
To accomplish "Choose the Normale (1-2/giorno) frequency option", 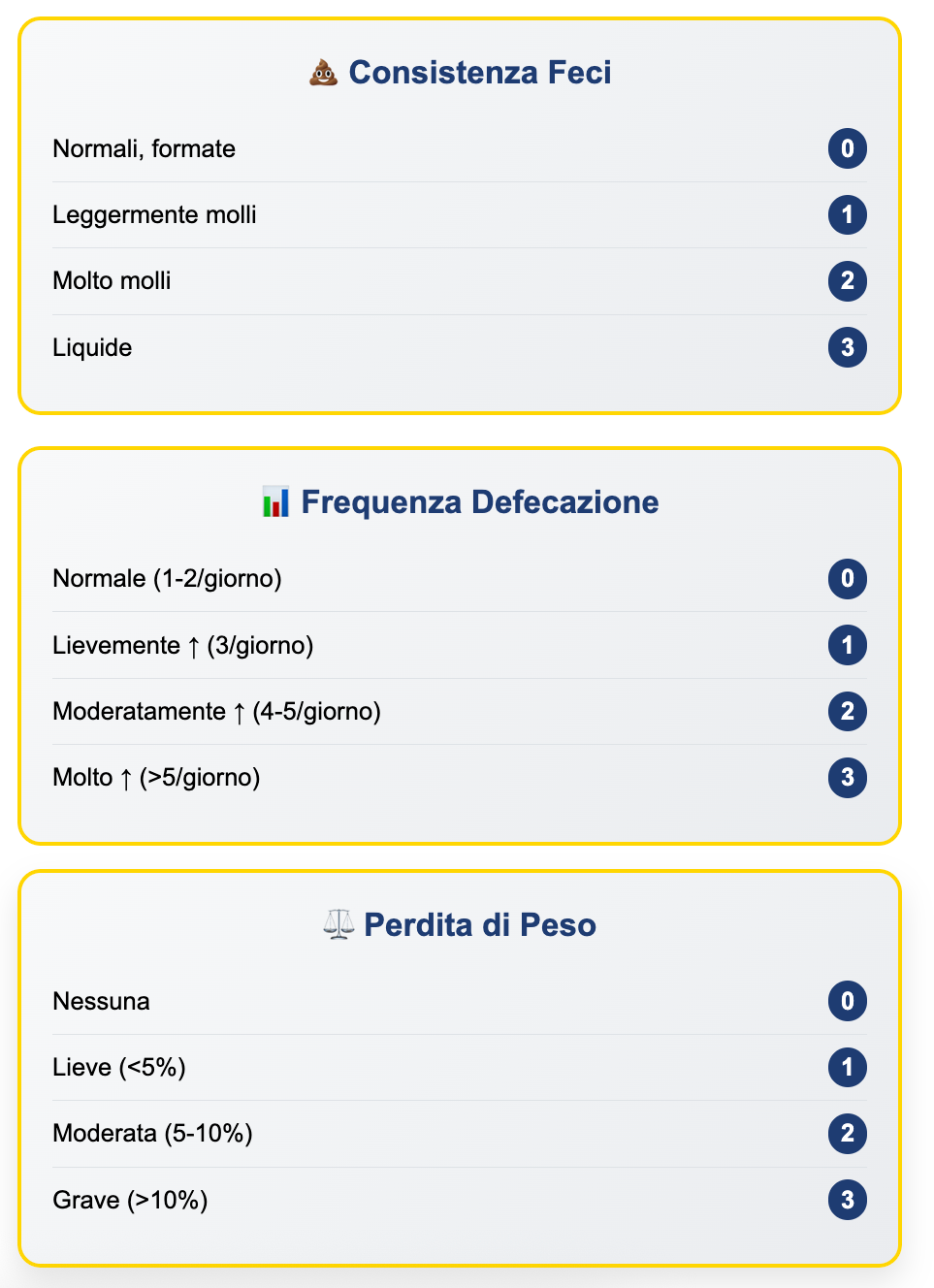I will [x=167, y=579].
